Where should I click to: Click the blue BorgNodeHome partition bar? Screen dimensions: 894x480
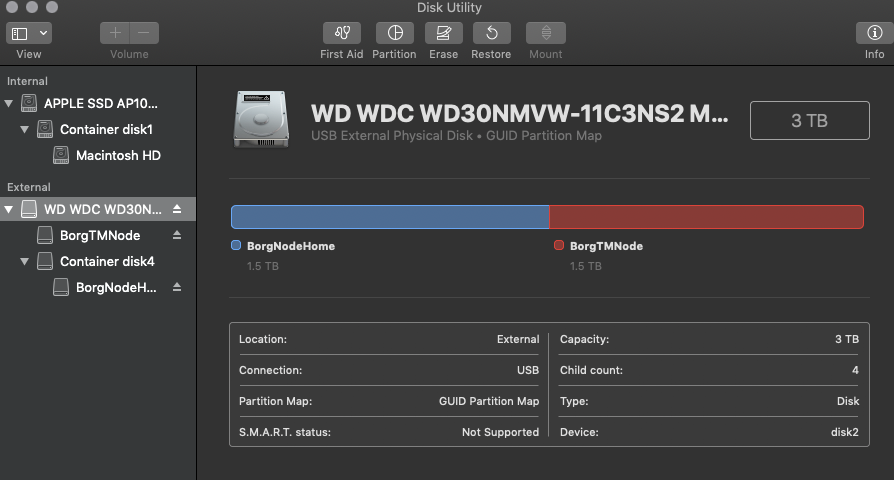coord(390,217)
